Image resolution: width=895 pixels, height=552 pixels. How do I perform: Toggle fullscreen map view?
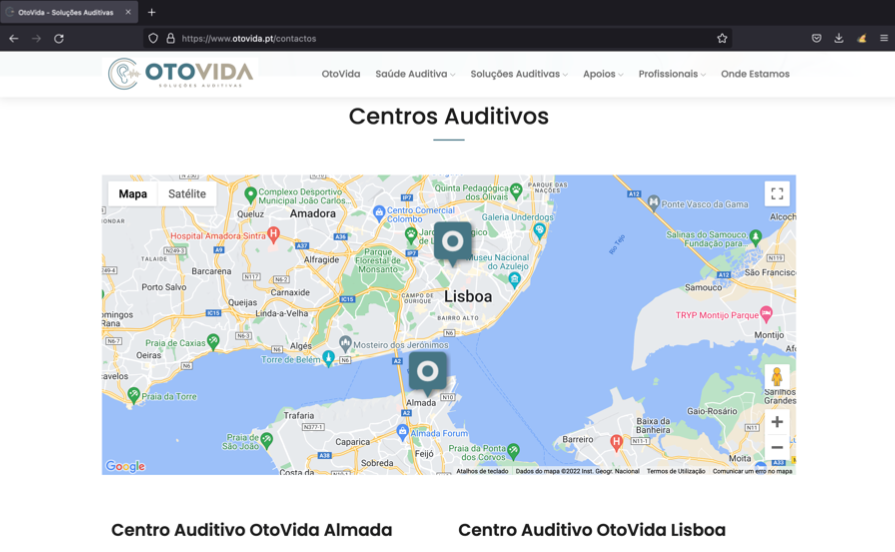tap(777, 194)
